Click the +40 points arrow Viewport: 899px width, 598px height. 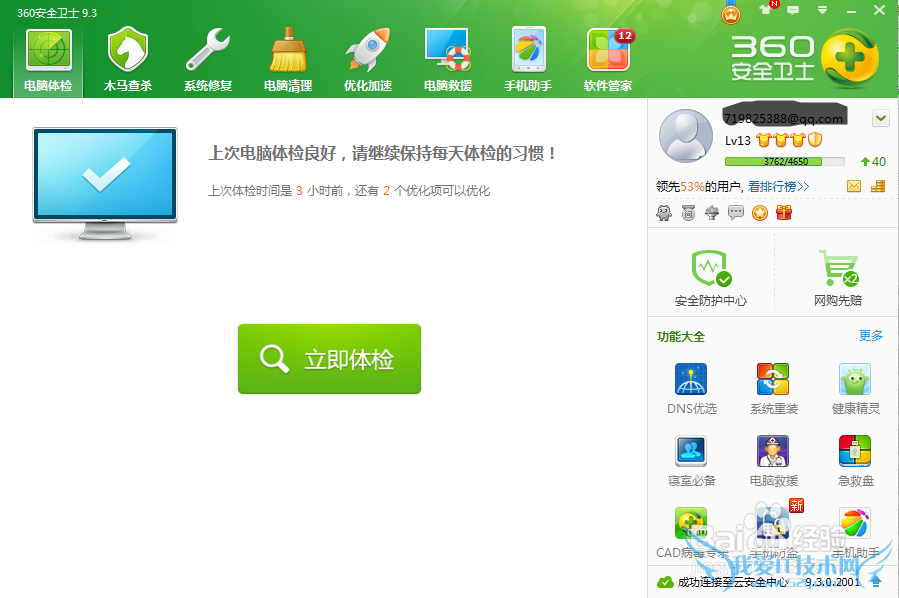click(873, 162)
